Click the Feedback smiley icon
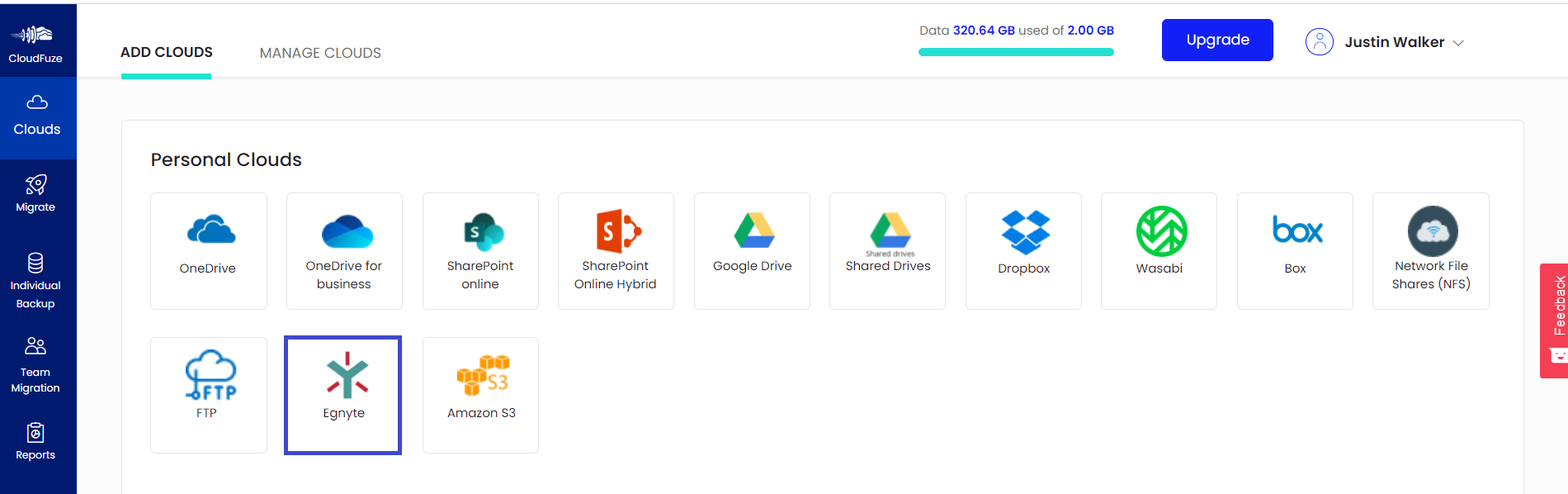 pos(1558,356)
